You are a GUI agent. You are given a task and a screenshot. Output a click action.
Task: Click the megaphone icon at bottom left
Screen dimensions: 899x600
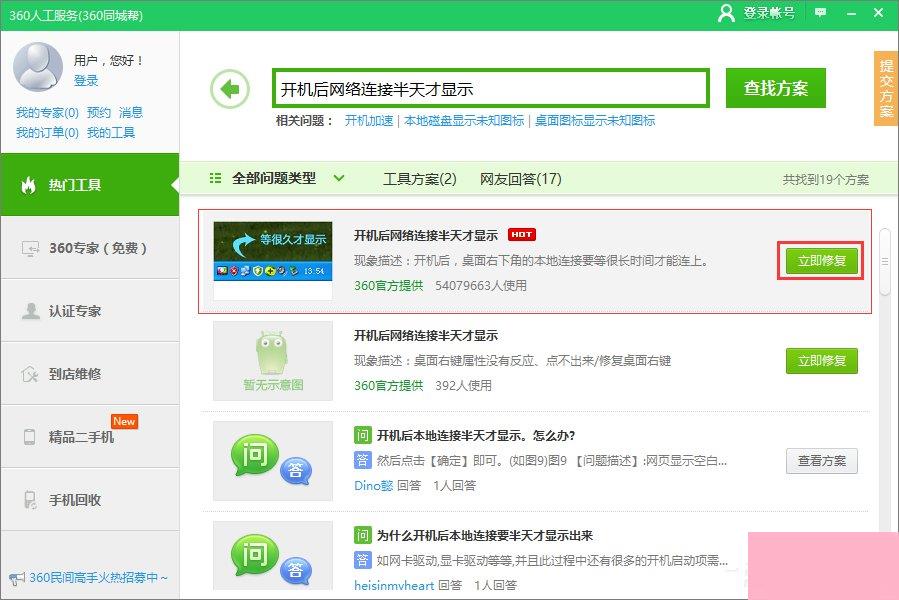(17, 578)
